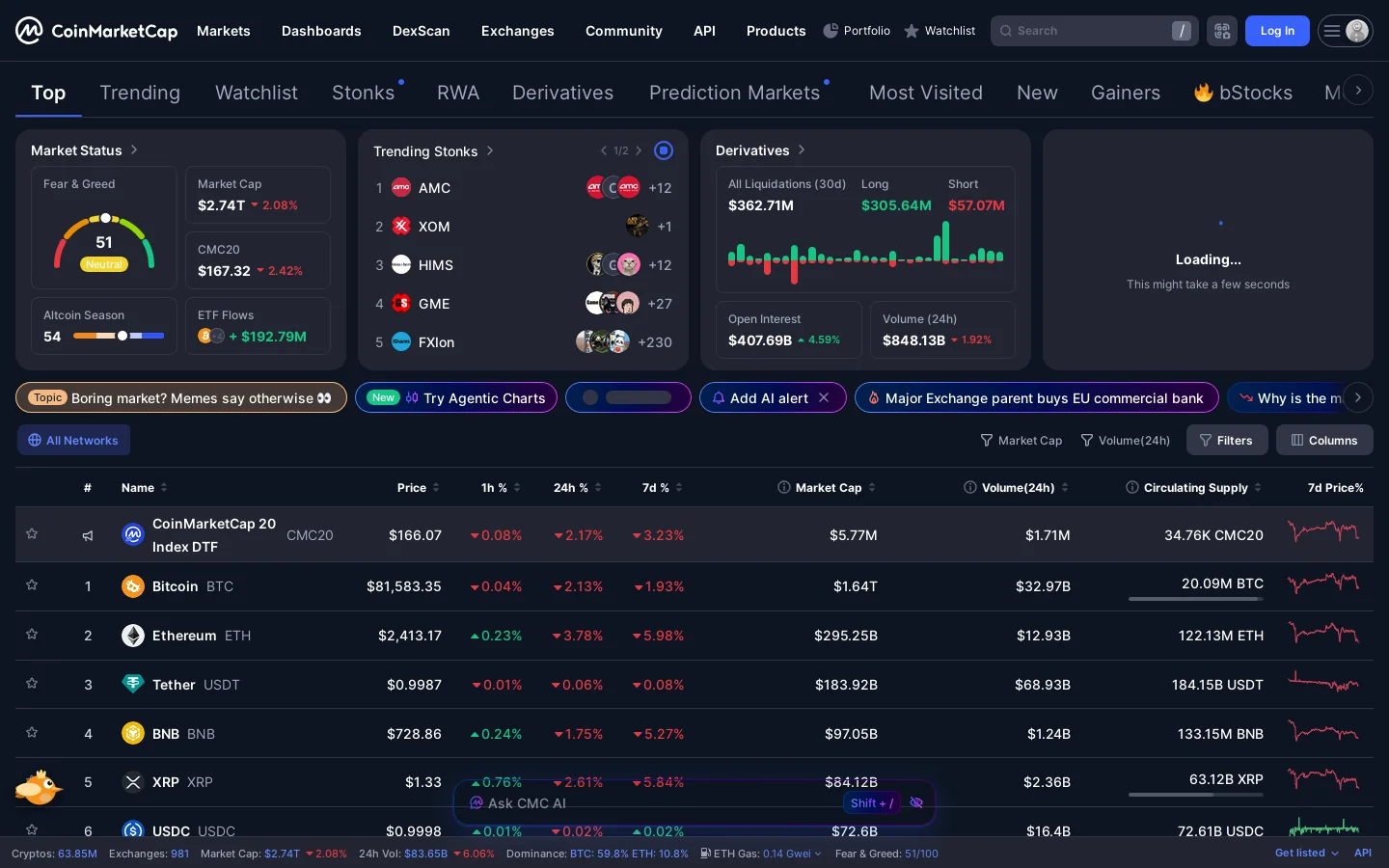Switch to the RWA tab
This screenshot has height=868, width=1389.
[458, 93]
